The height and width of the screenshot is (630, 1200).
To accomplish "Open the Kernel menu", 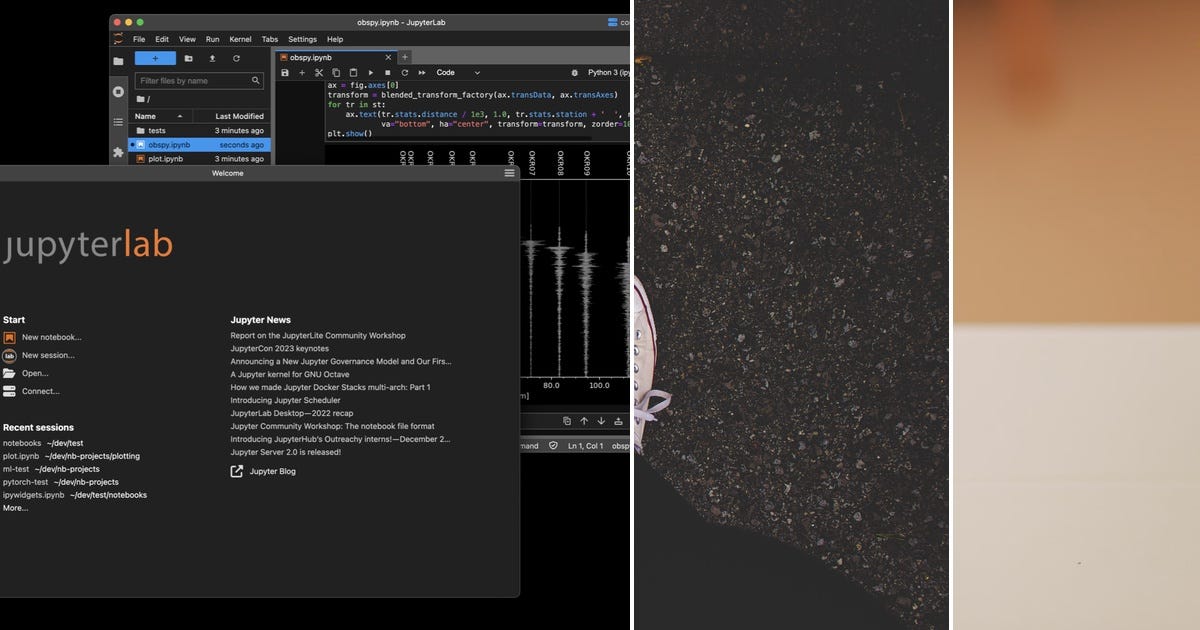I will 240,39.
